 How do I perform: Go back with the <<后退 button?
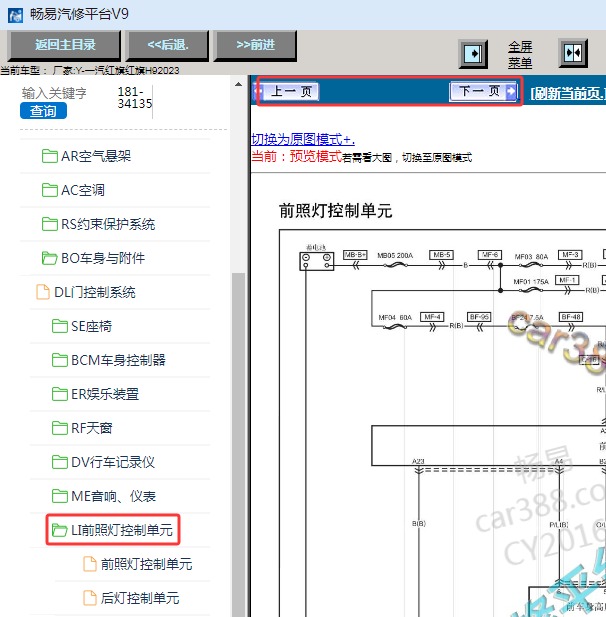click(x=168, y=45)
